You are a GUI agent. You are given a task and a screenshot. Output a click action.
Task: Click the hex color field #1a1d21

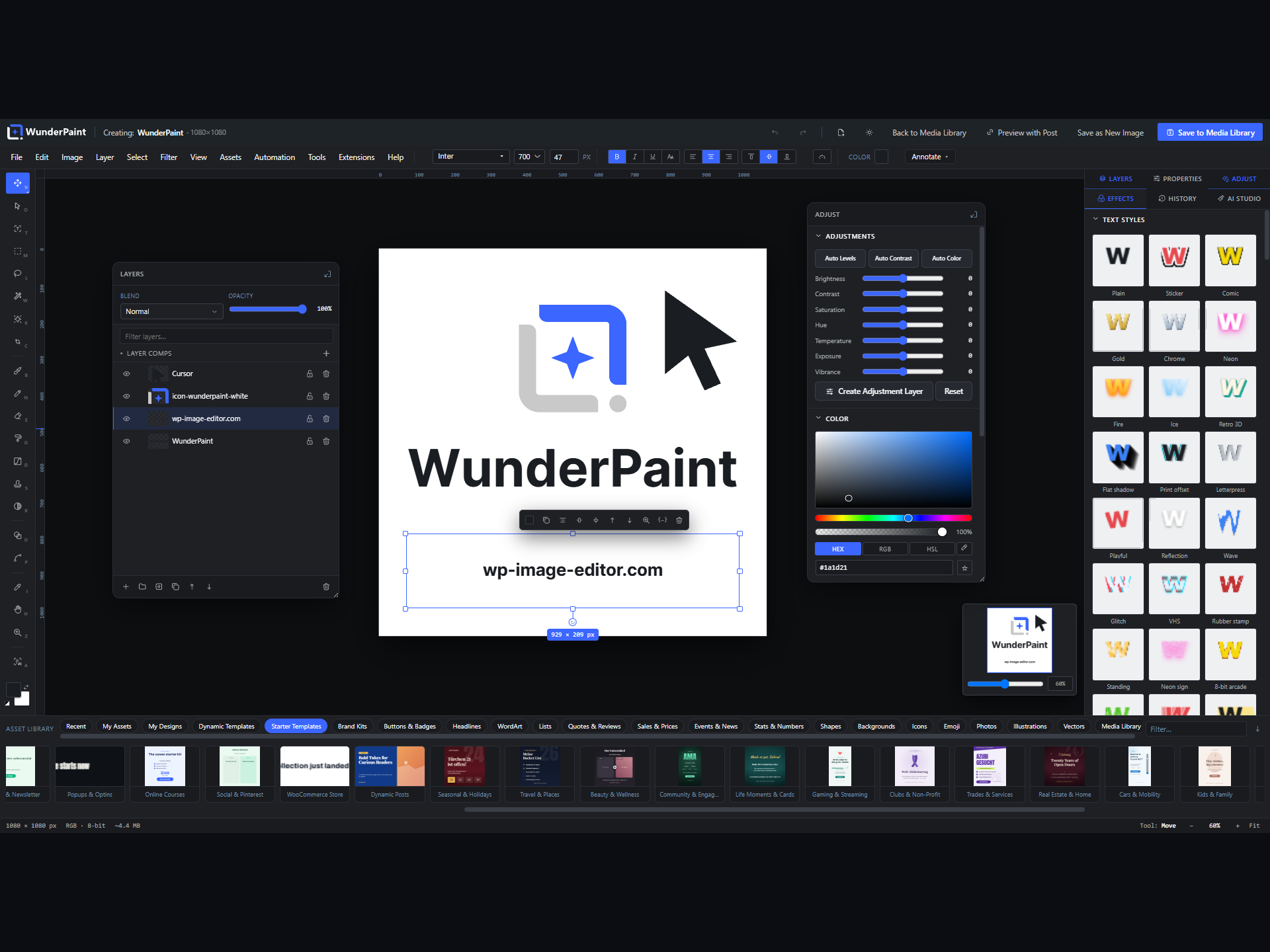884,567
